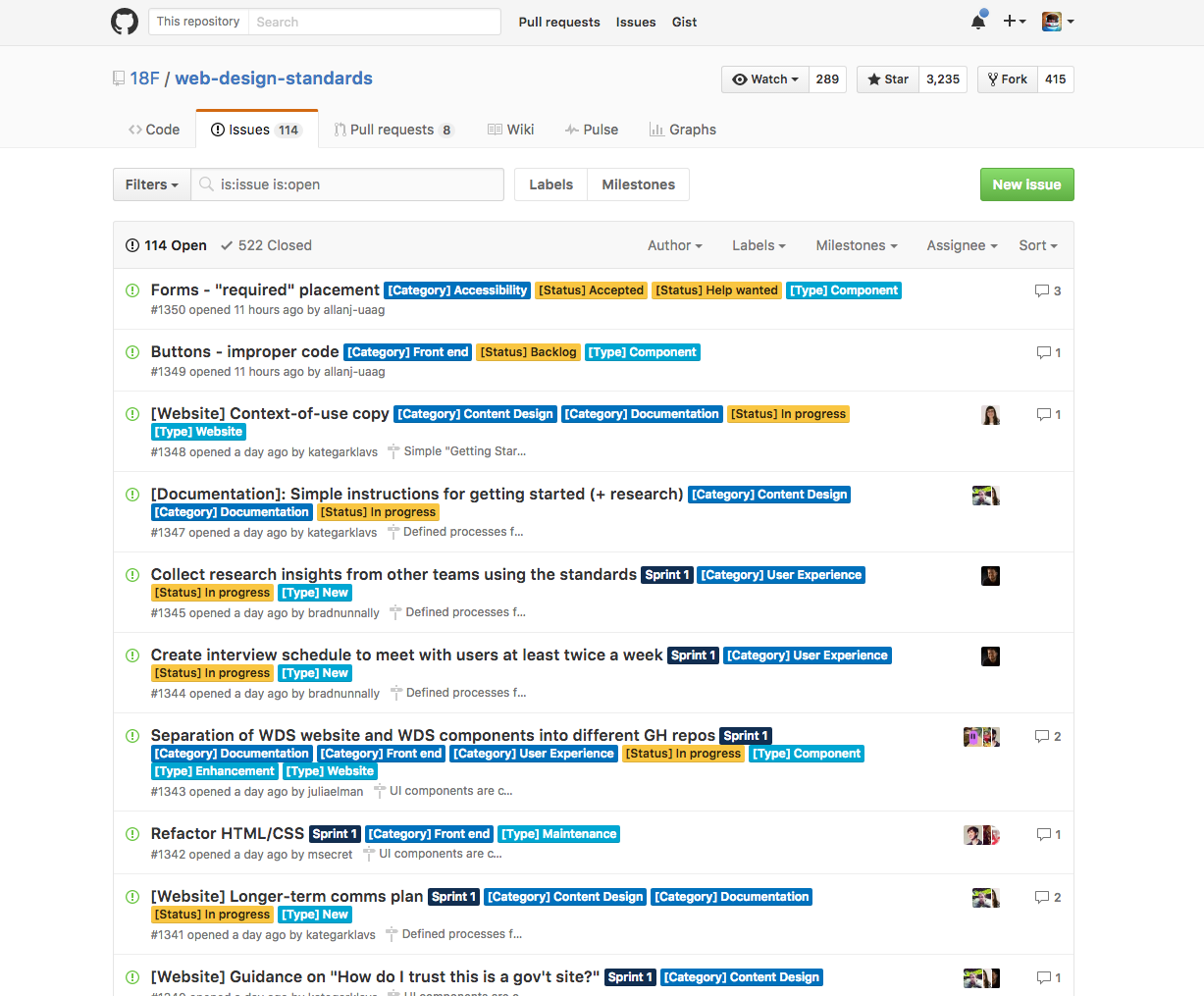Open the Pulse tab
The height and width of the screenshot is (996, 1204).
coord(592,130)
